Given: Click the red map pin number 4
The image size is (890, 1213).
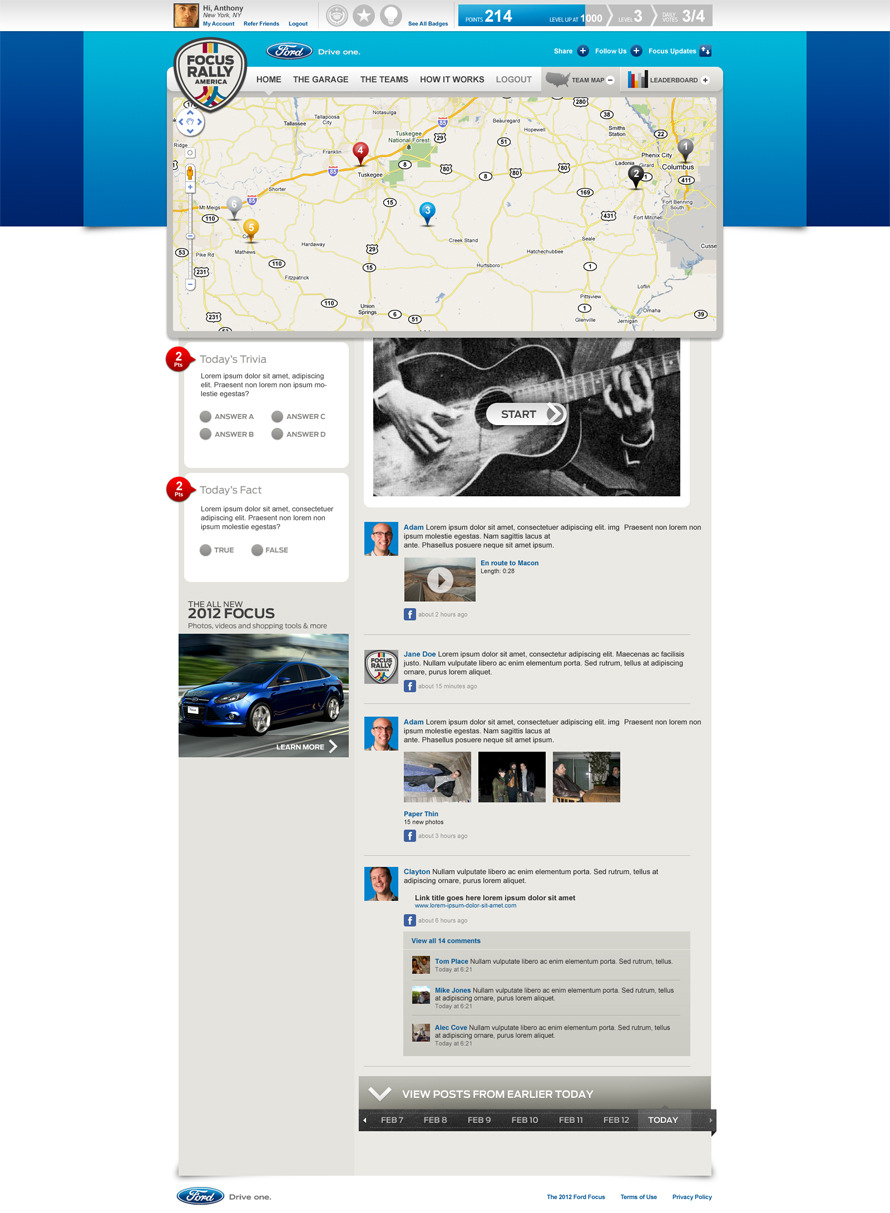Looking at the screenshot, I should (x=361, y=153).
